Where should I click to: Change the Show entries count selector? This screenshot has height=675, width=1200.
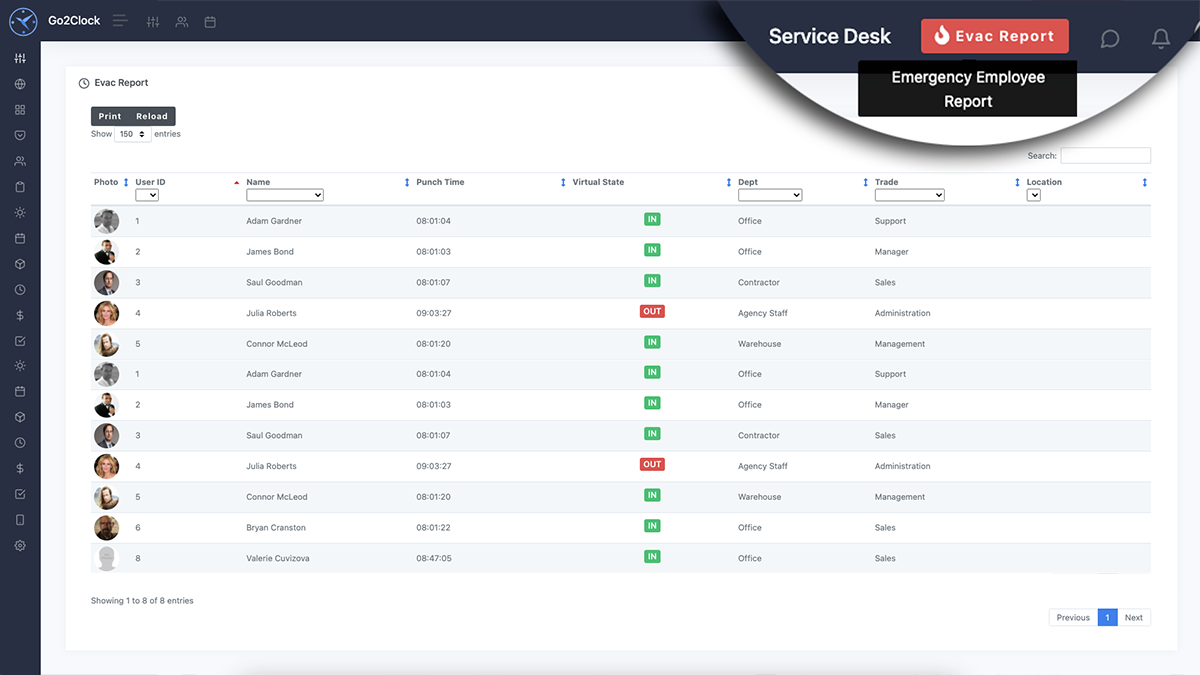[x=132, y=134]
